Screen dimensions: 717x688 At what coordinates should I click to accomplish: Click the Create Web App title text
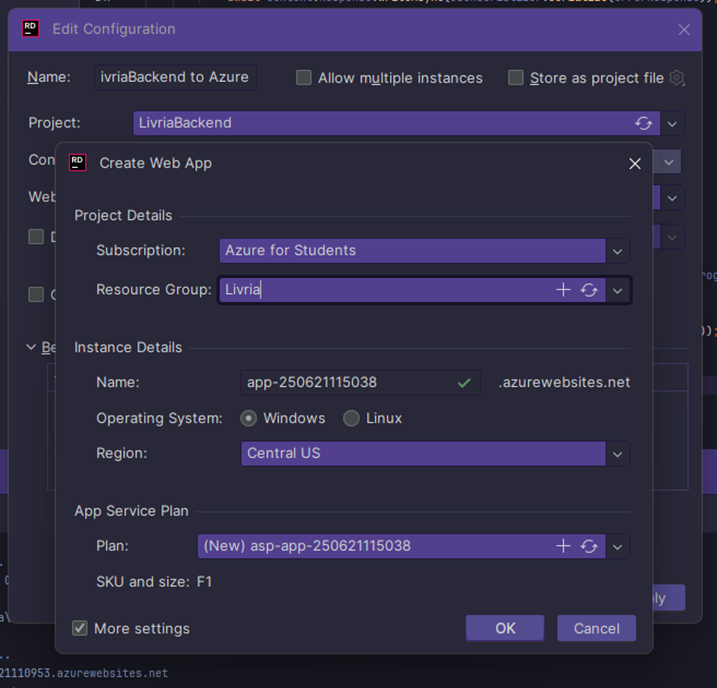[155, 163]
